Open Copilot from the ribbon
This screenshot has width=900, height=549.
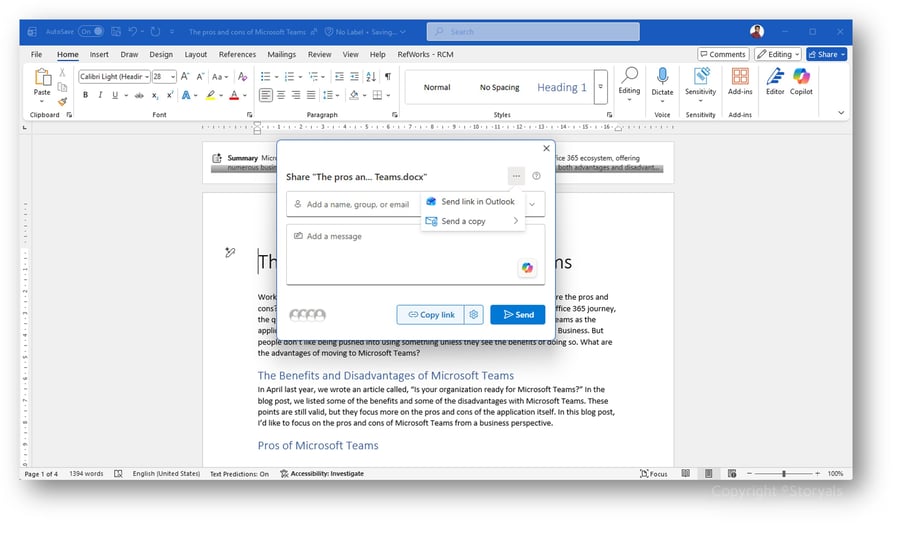pyautogui.click(x=801, y=81)
